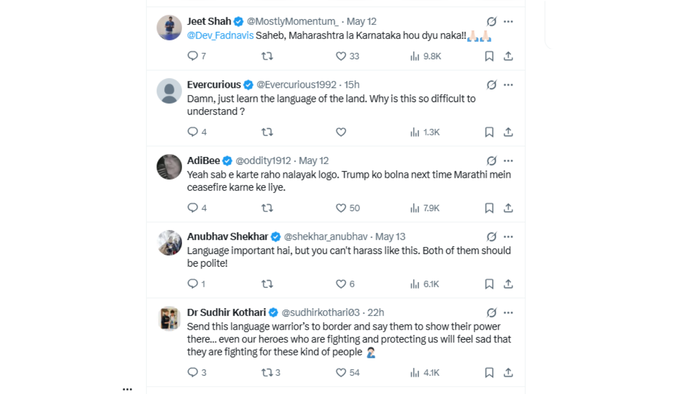The image size is (700, 394).
Task: Share Dr Sudhir Kothari's tweet
Action: 508,372
